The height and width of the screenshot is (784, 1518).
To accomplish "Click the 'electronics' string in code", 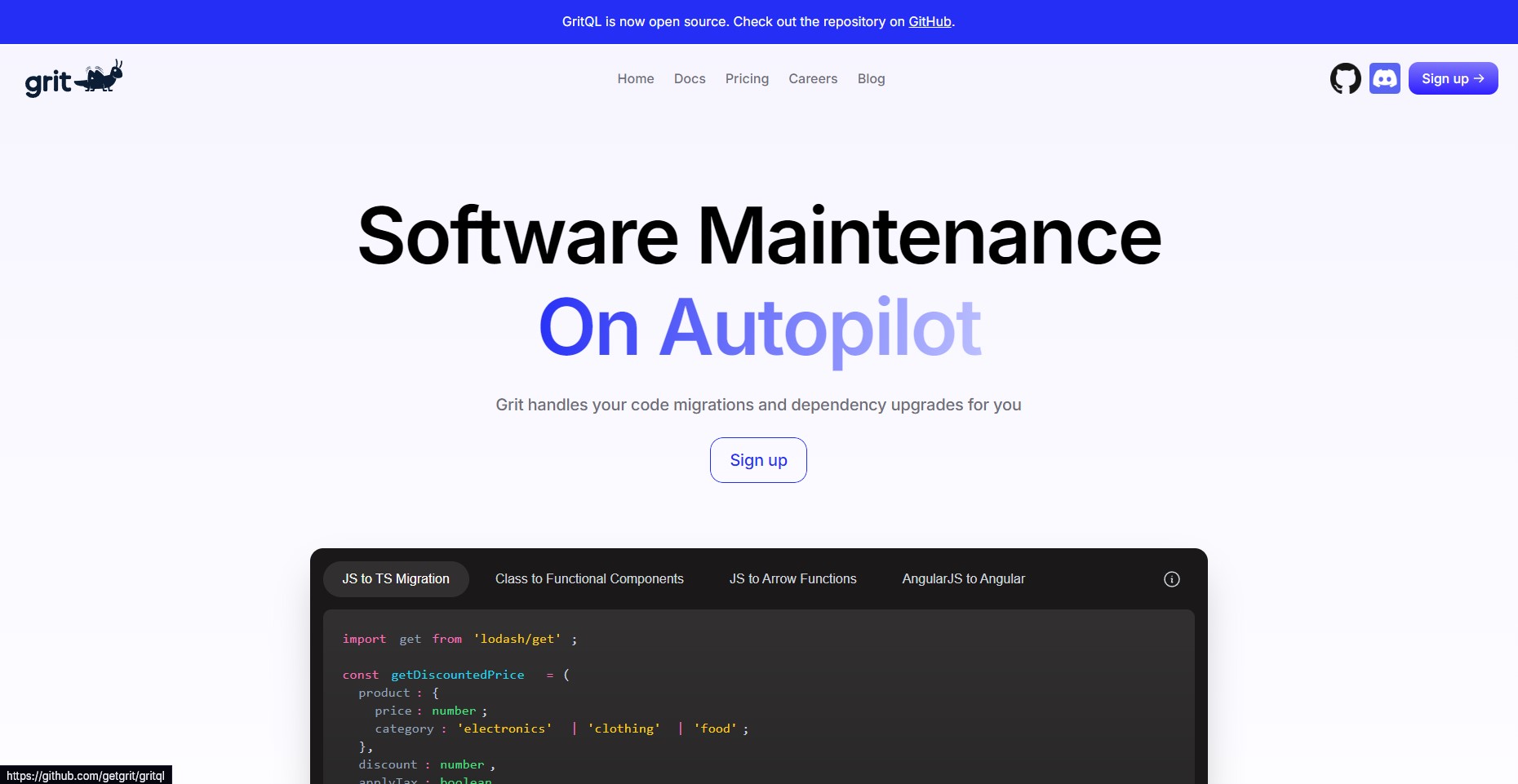I will (x=504, y=729).
